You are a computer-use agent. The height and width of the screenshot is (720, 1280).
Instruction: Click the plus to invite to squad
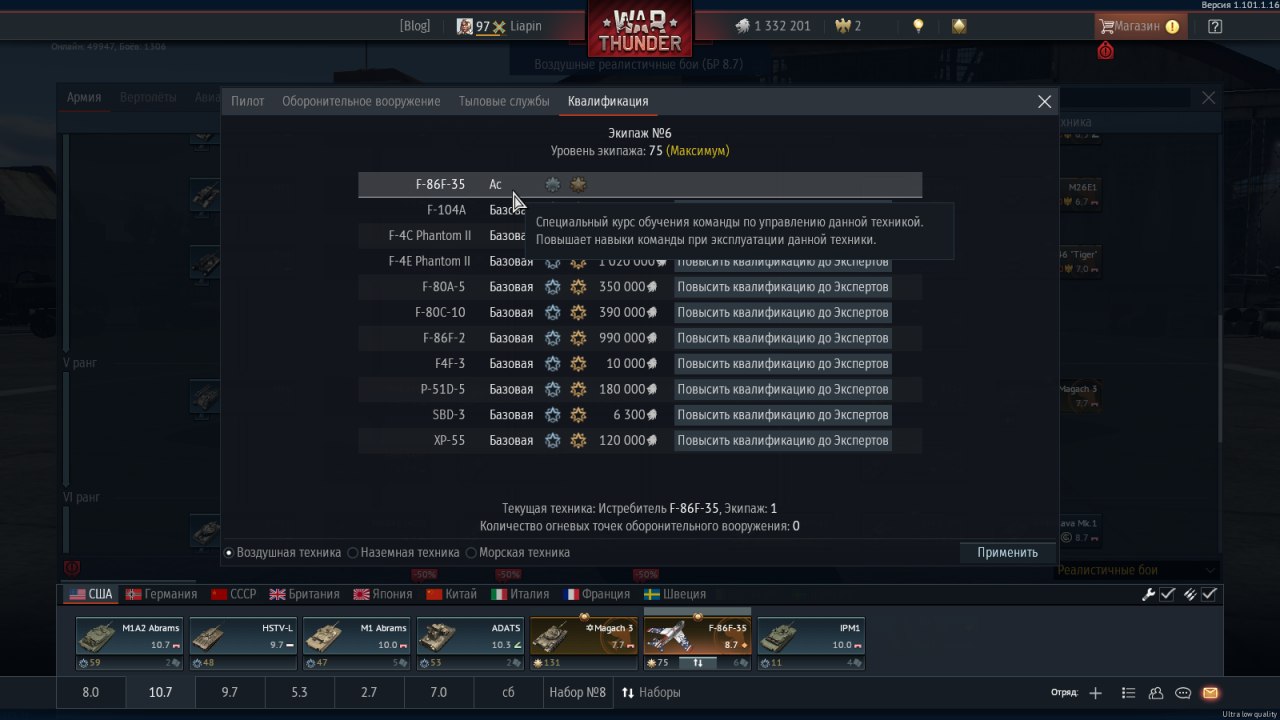click(1096, 693)
